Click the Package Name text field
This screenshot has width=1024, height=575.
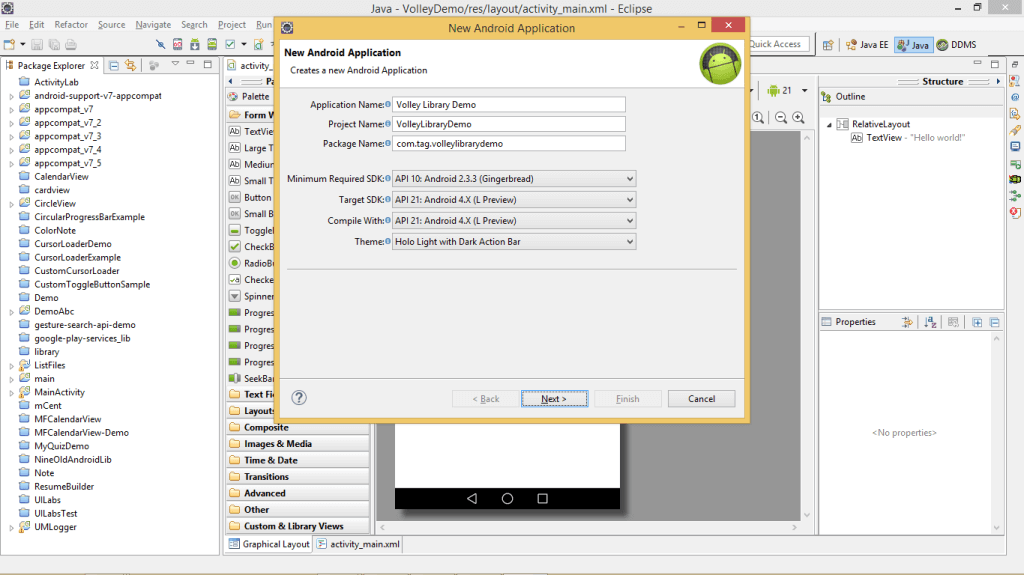coord(509,144)
